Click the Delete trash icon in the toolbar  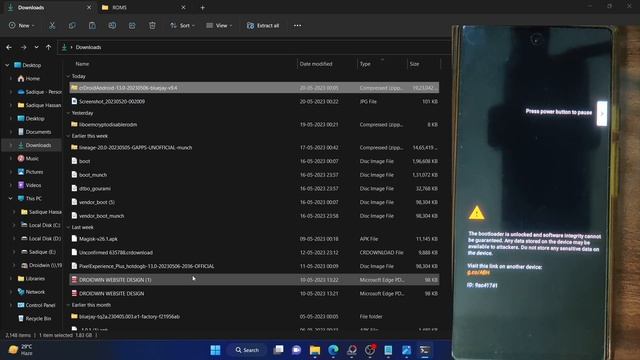(152, 26)
